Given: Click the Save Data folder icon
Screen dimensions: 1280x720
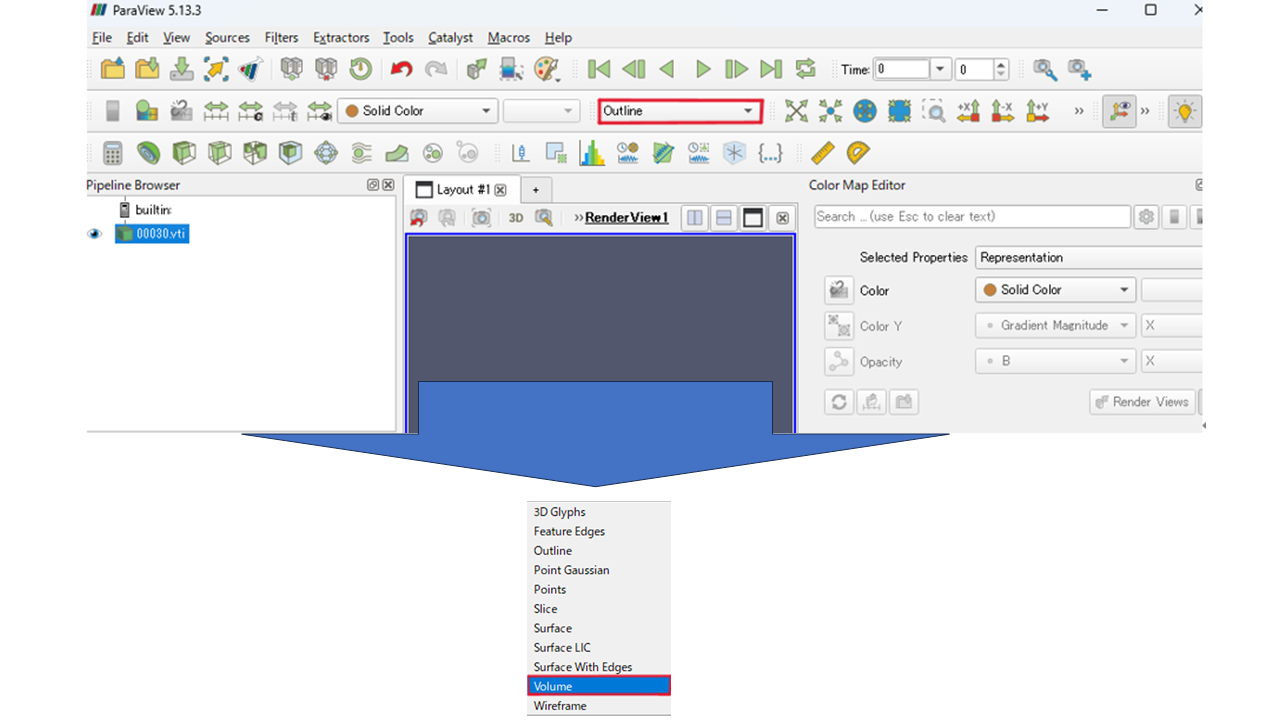Looking at the screenshot, I should point(147,68).
